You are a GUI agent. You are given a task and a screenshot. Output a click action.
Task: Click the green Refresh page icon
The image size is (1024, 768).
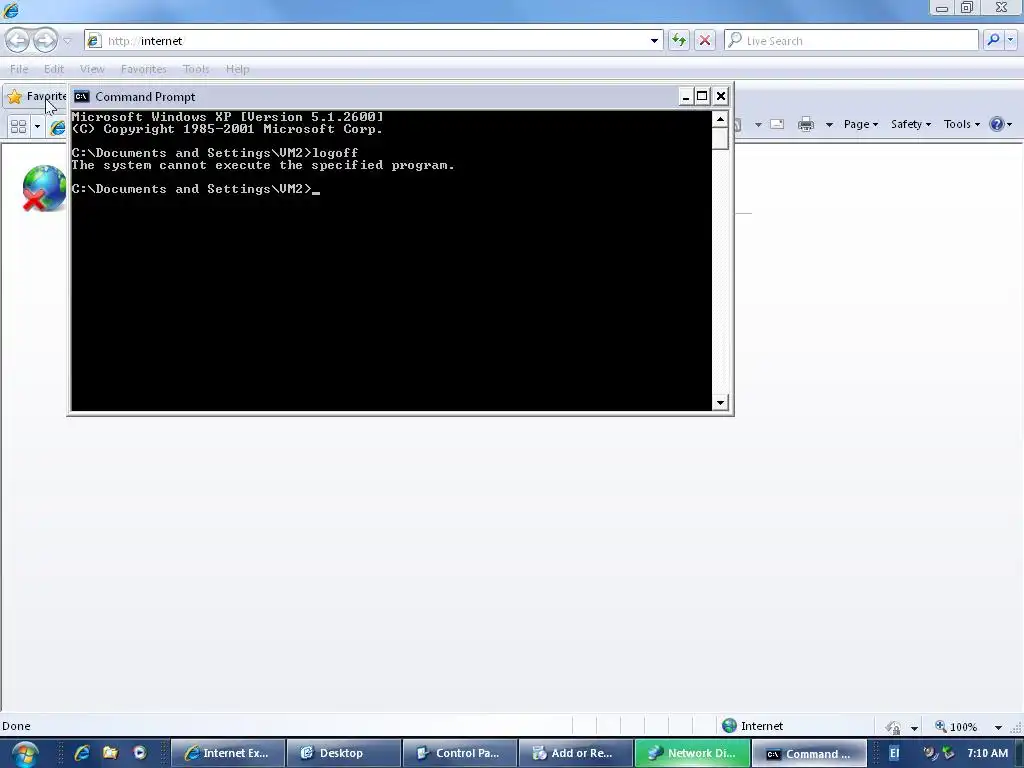coord(679,40)
